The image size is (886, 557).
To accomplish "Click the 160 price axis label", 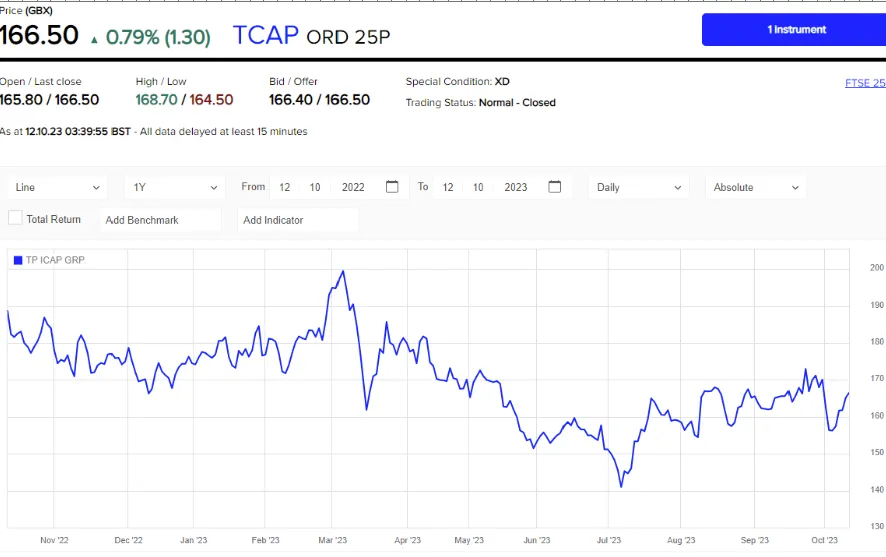I will (877, 415).
